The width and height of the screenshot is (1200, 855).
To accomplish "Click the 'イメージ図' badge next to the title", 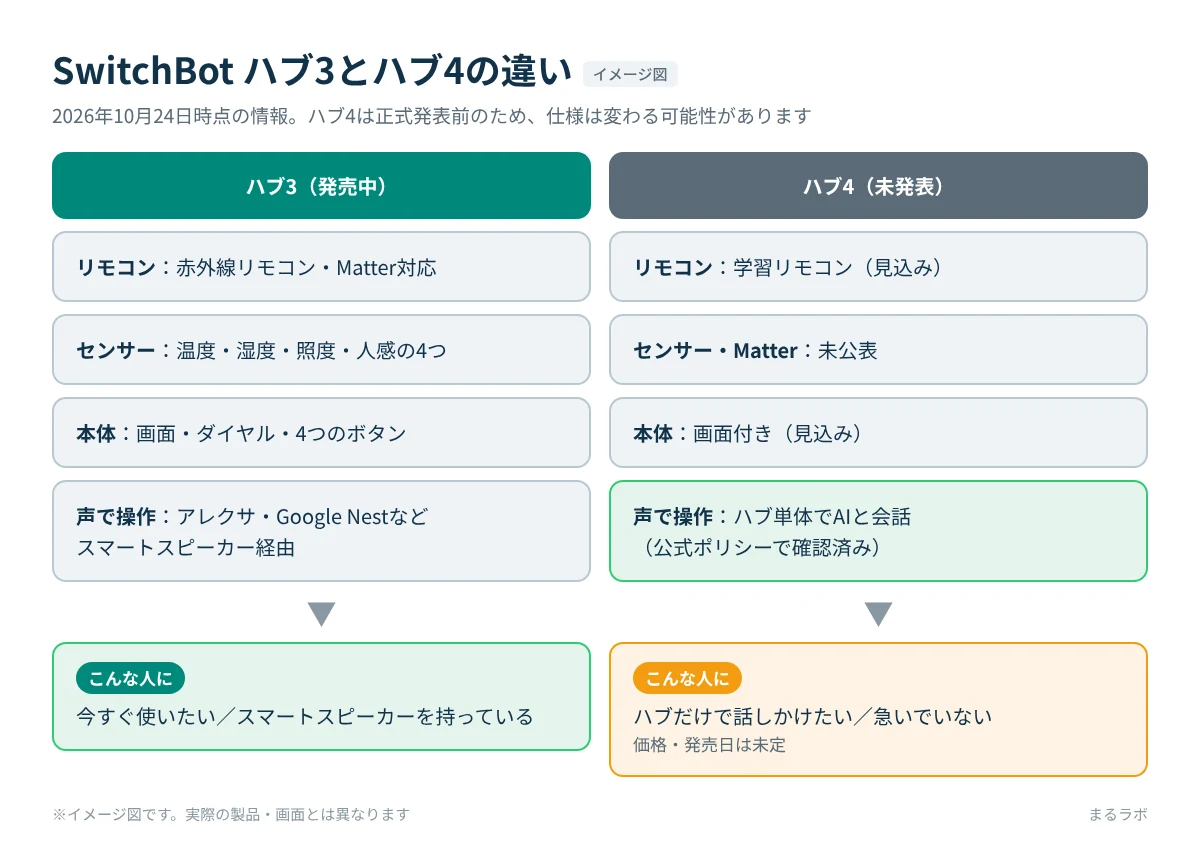I will [x=630, y=74].
